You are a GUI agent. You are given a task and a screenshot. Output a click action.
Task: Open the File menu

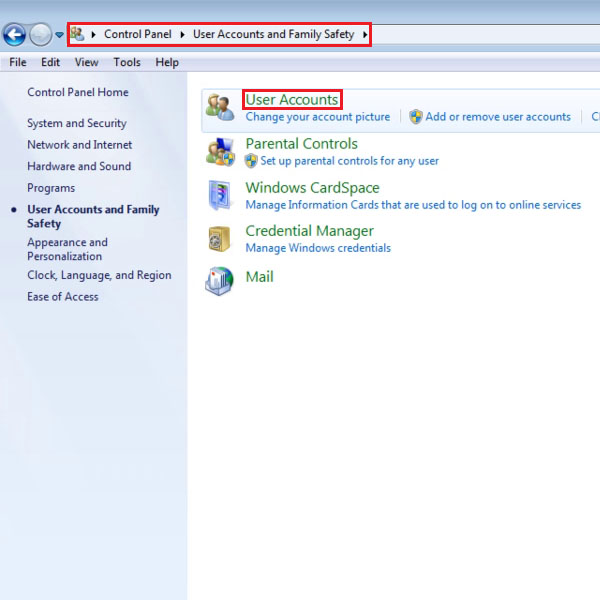pos(18,62)
